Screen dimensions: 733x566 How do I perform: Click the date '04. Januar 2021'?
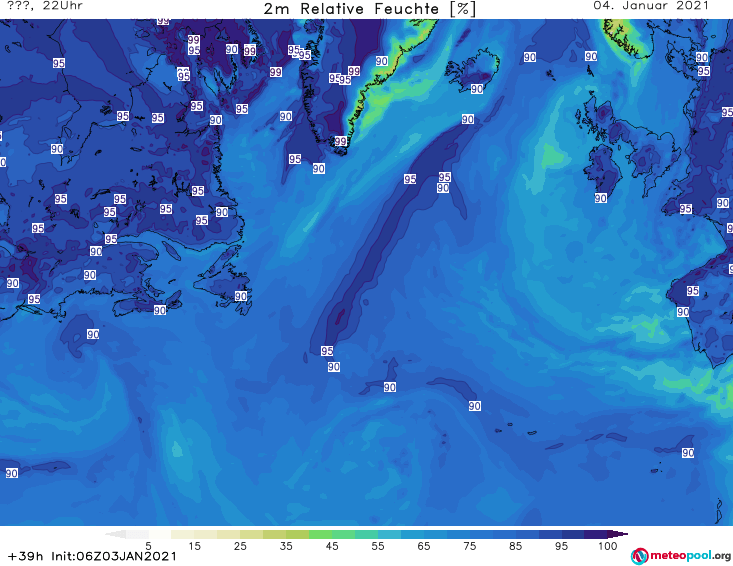[651, 6]
